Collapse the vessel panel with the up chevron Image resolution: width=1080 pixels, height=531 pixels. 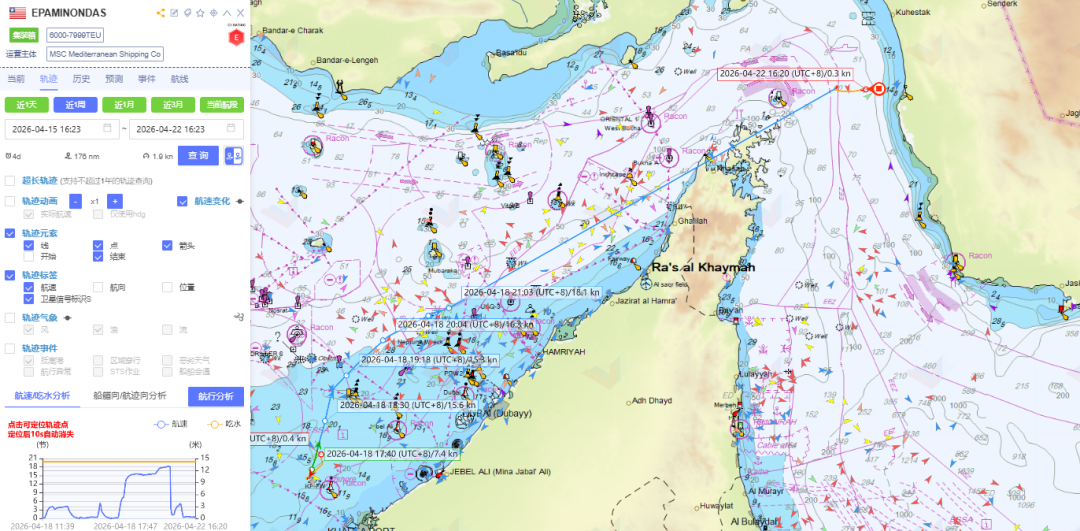(226, 13)
